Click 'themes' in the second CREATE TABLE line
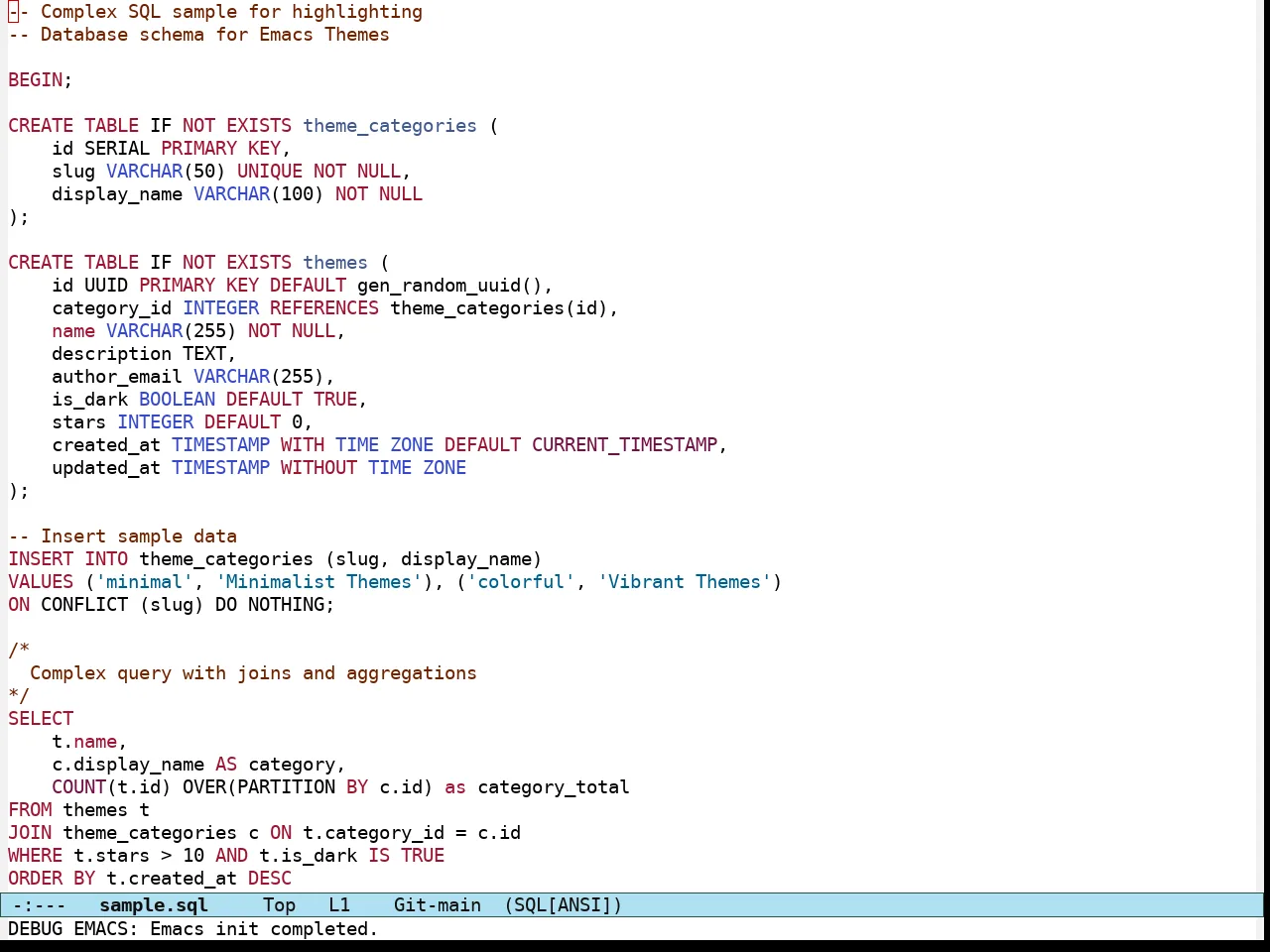This screenshot has height=952, width=1270. point(335,263)
